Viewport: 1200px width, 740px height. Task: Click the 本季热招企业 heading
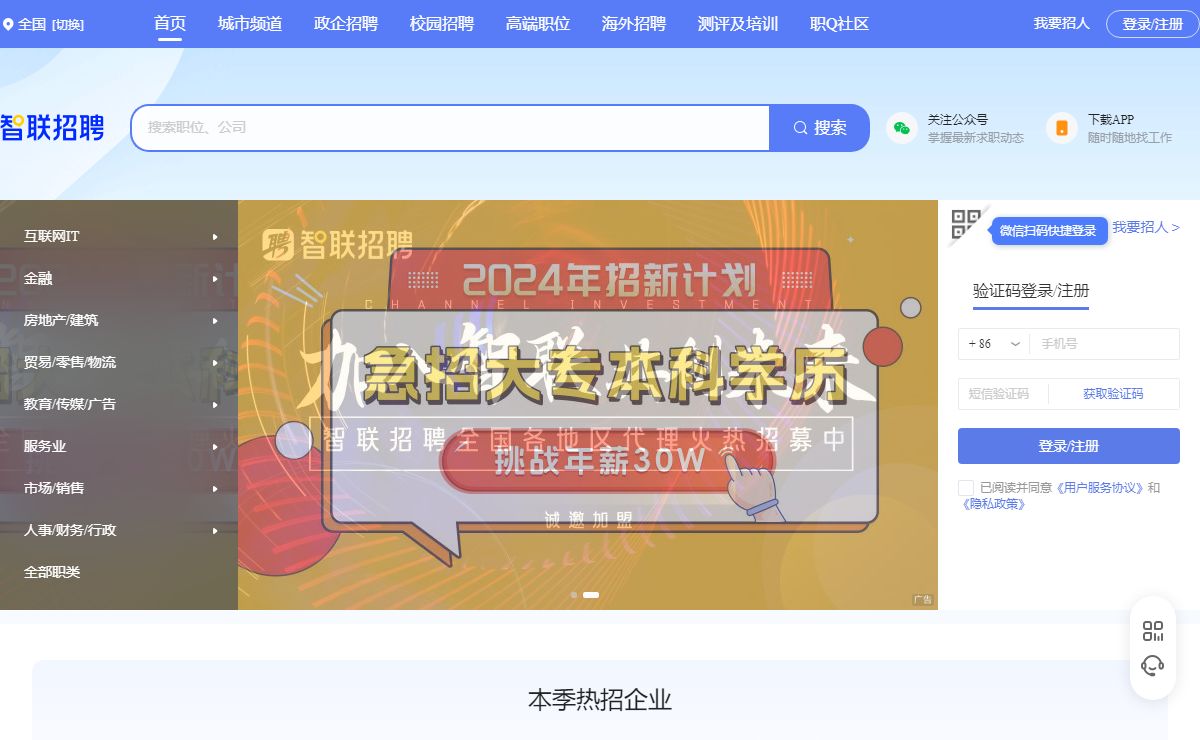(600, 700)
